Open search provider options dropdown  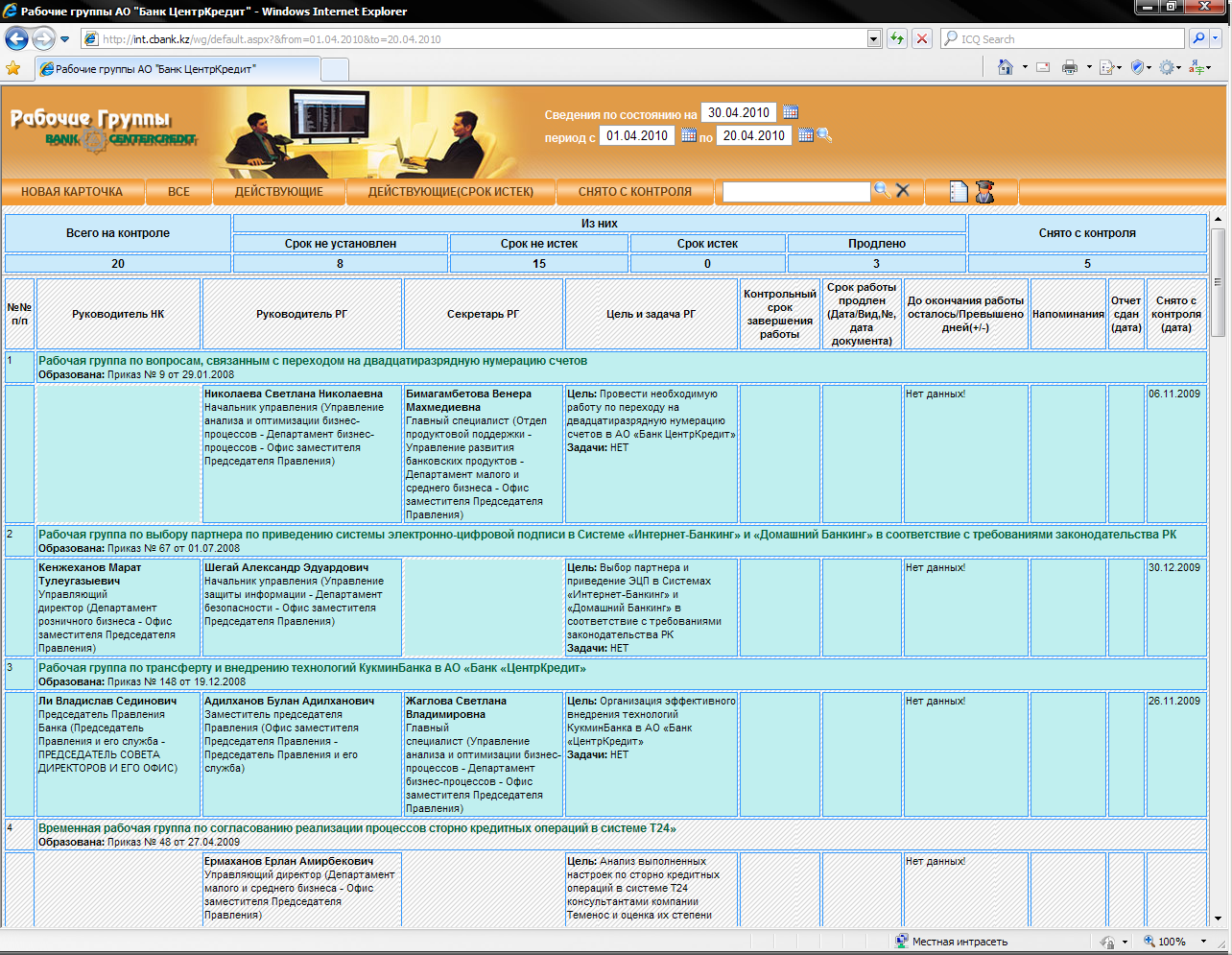1216,39
